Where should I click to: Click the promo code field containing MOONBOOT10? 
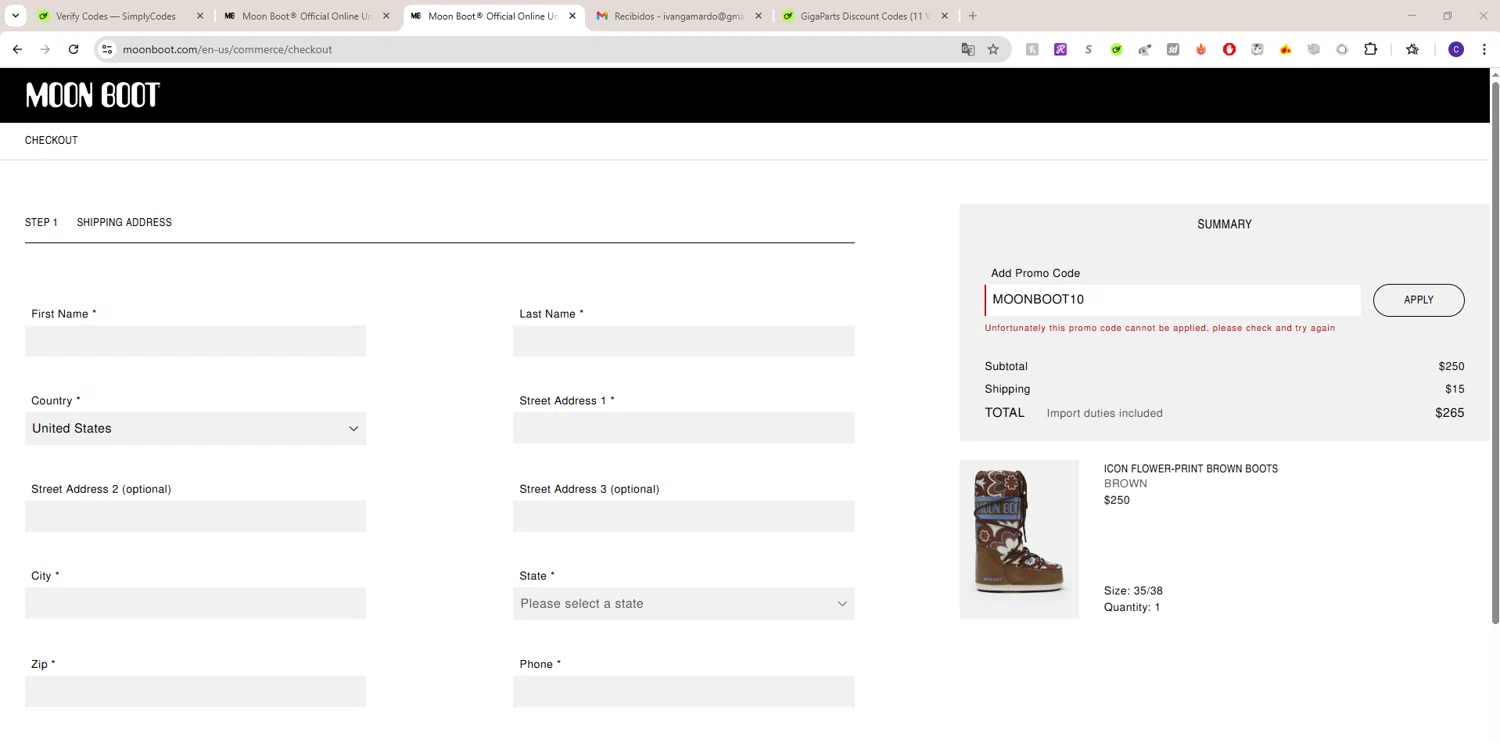coord(1172,300)
